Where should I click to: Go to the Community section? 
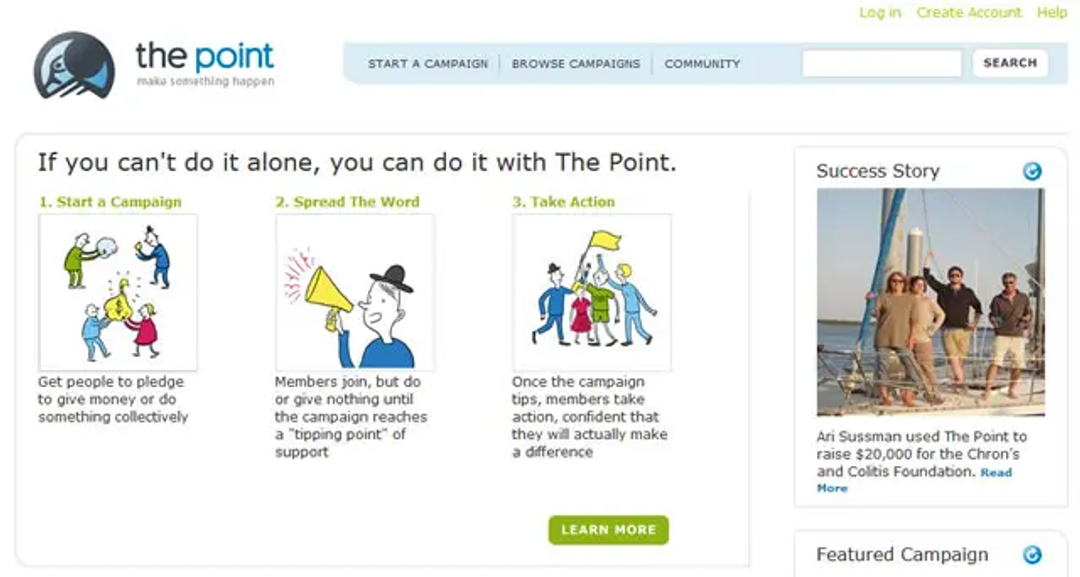pos(702,63)
